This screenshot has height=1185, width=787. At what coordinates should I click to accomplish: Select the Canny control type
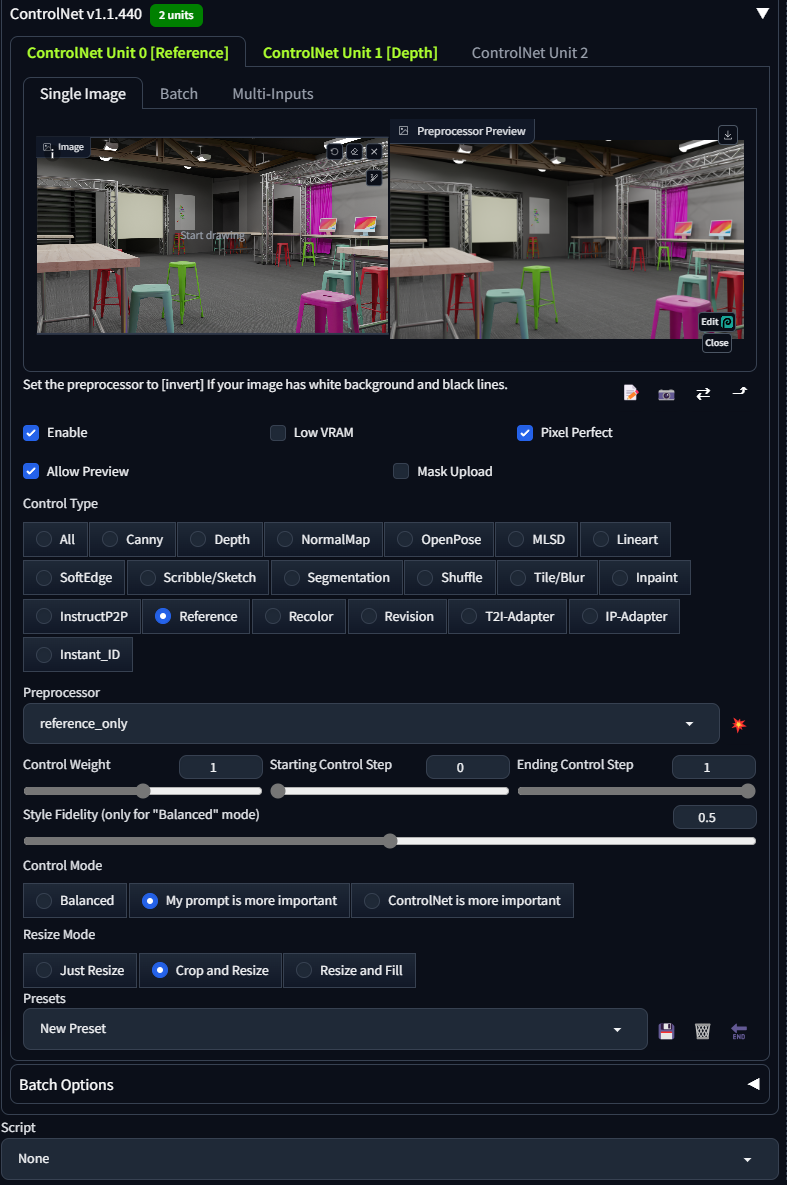point(132,539)
